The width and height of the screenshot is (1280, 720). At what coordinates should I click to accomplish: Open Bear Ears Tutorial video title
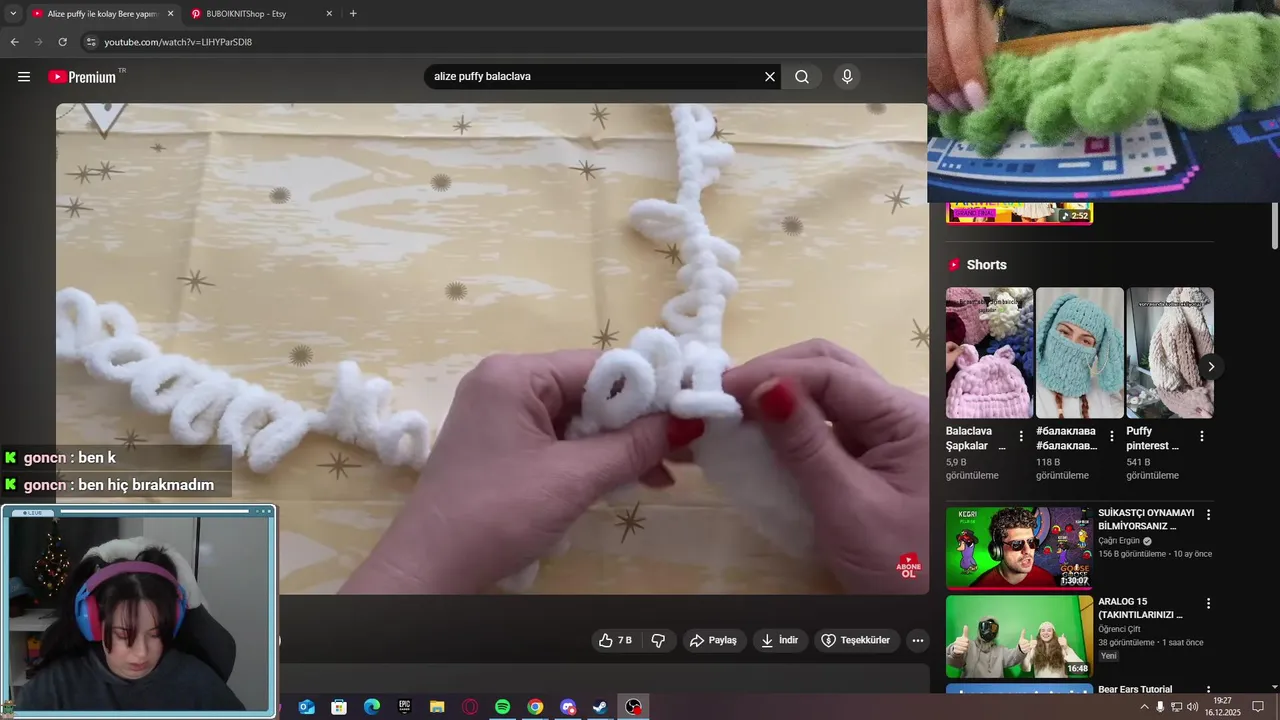pos(1135,689)
